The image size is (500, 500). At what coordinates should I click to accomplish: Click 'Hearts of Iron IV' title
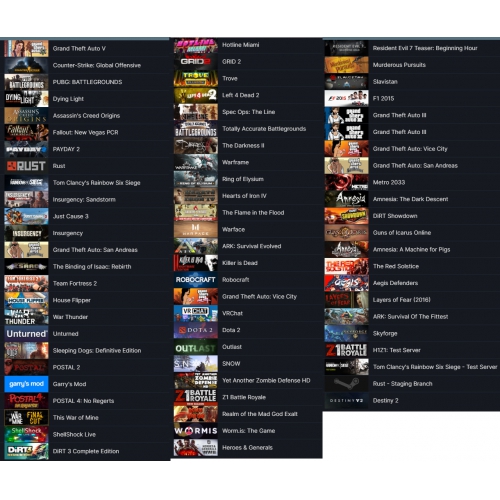click(x=244, y=196)
